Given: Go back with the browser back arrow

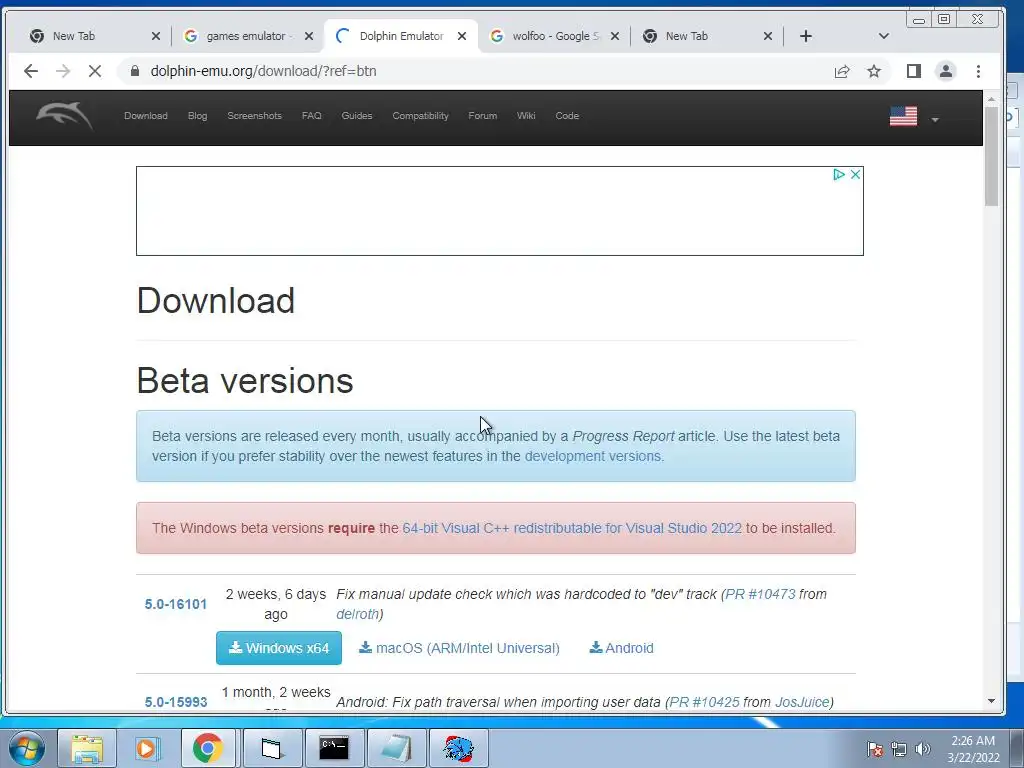Looking at the screenshot, I should [31, 71].
